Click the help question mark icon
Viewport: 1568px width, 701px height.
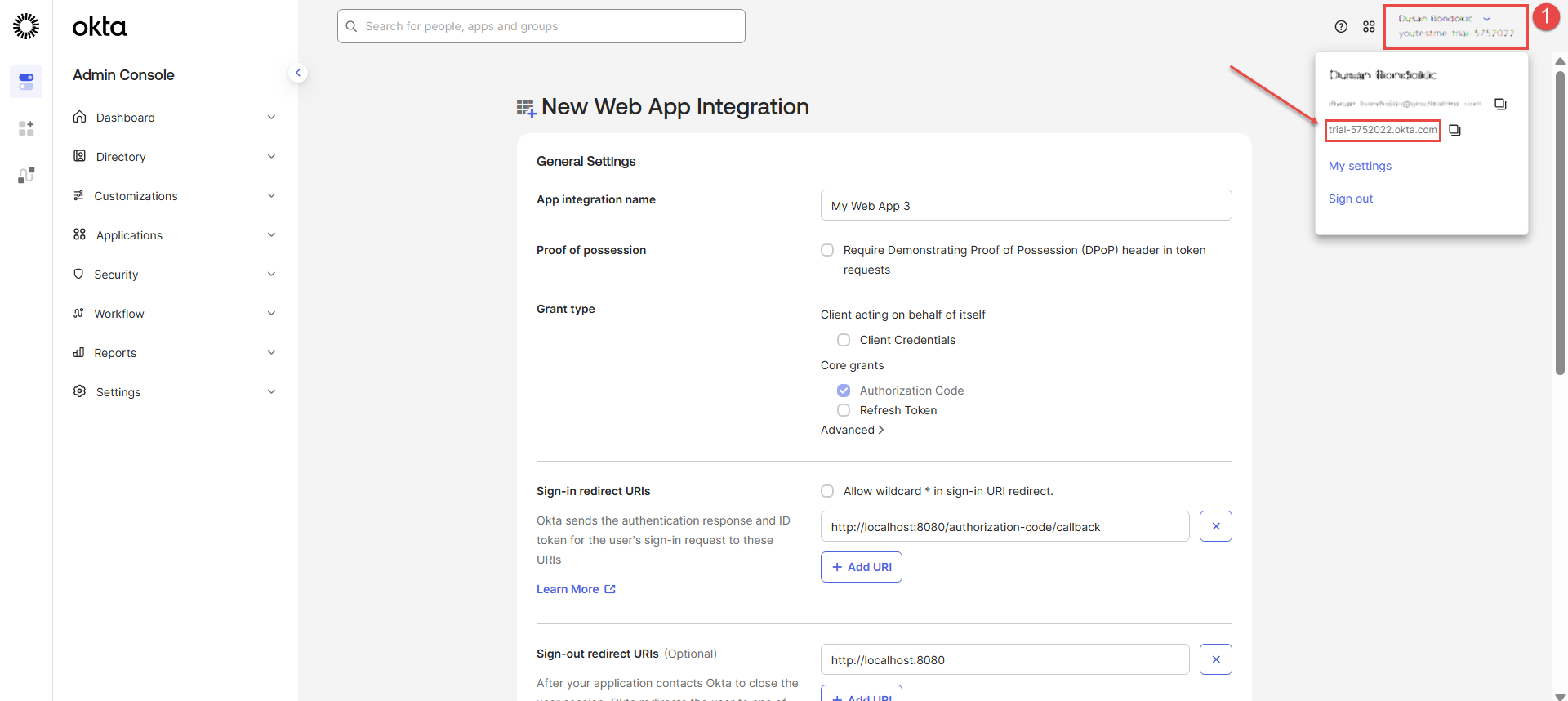point(1341,27)
